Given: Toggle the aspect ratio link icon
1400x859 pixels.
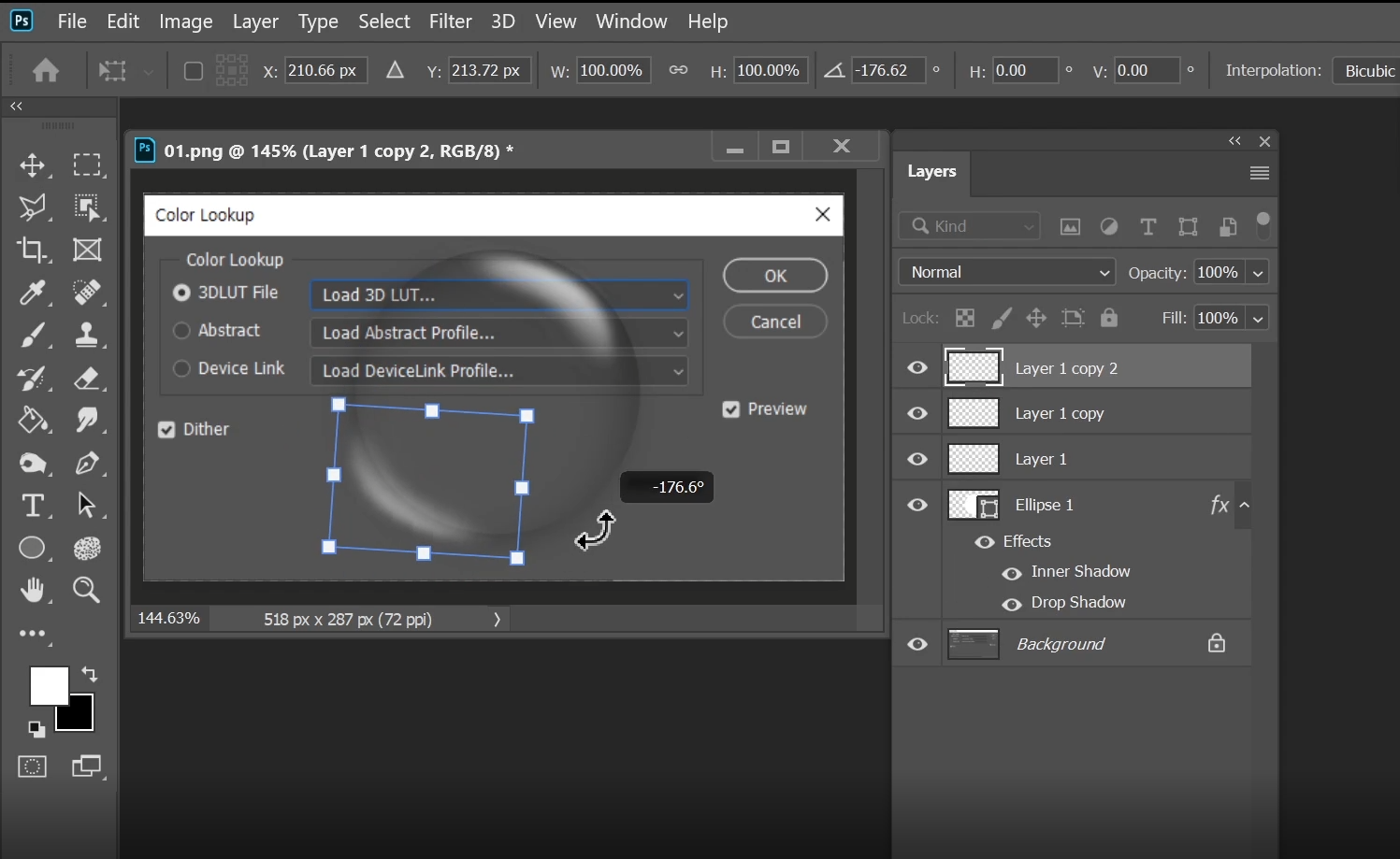Looking at the screenshot, I should click(678, 70).
